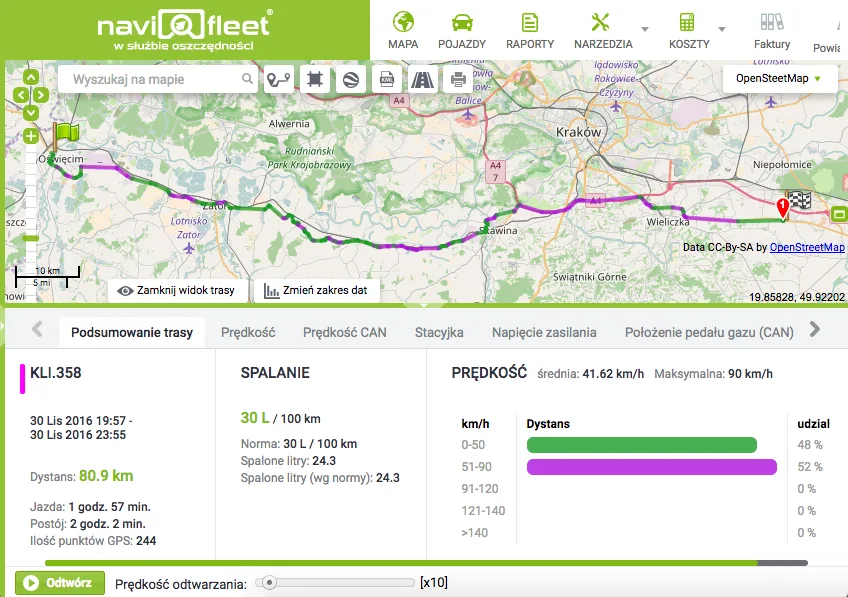The height and width of the screenshot is (597, 848).
Task: Expand the NARZEDZIA dropdown arrow
Action: click(645, 29)
